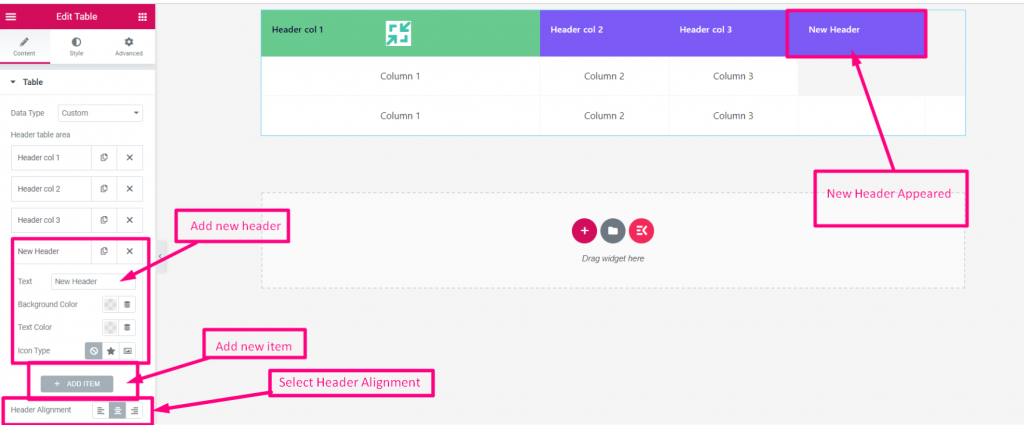
Task: Delete the New Header item
Action: tap(129, 251)
